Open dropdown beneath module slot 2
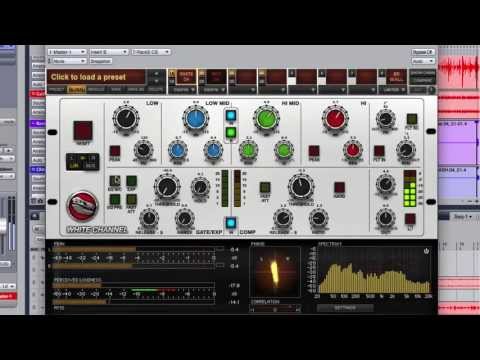The image size is (480, 360). point(214,90)
